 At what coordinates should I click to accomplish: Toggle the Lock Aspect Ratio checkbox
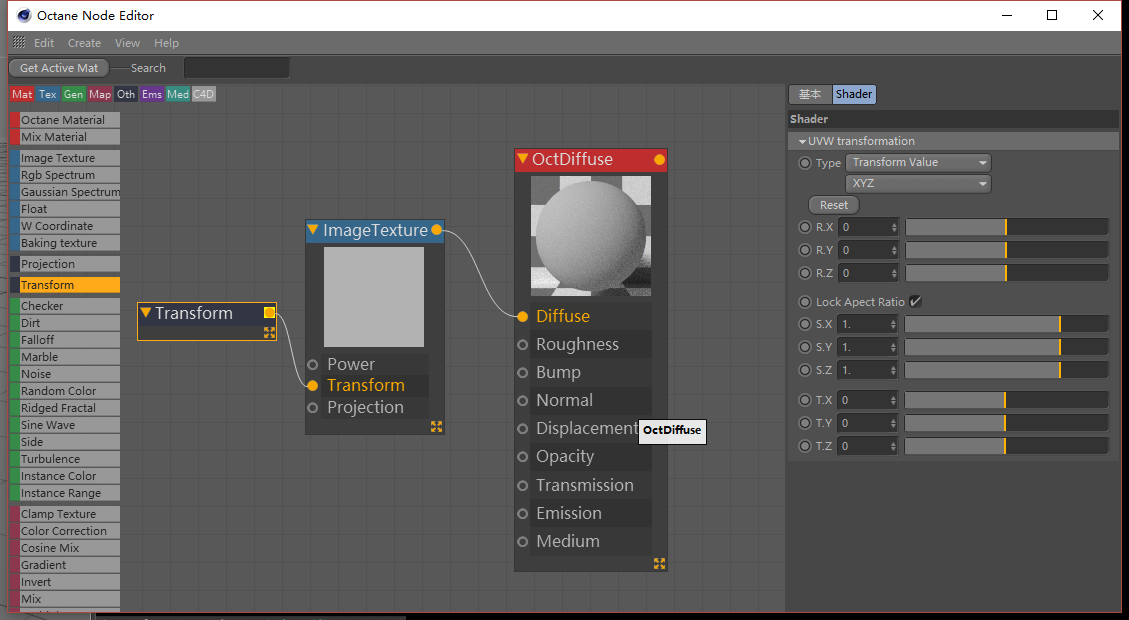pos(915,302)
